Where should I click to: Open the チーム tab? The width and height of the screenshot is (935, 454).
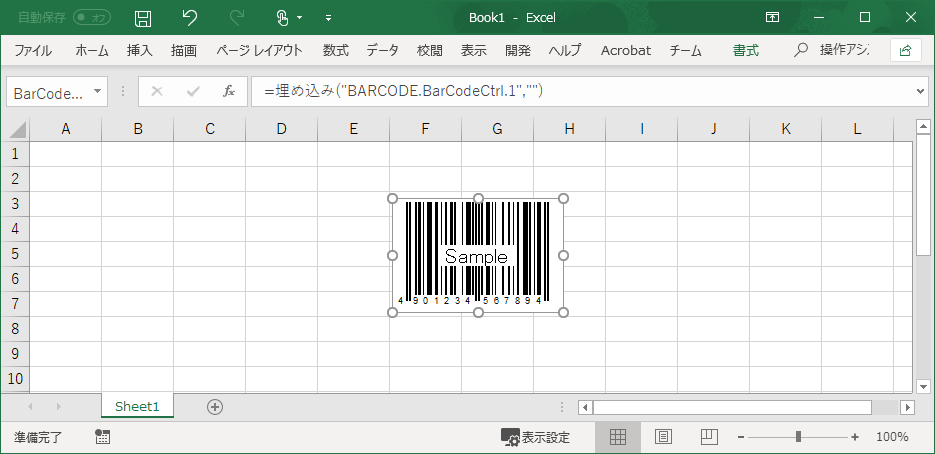[x=685, y=51]
